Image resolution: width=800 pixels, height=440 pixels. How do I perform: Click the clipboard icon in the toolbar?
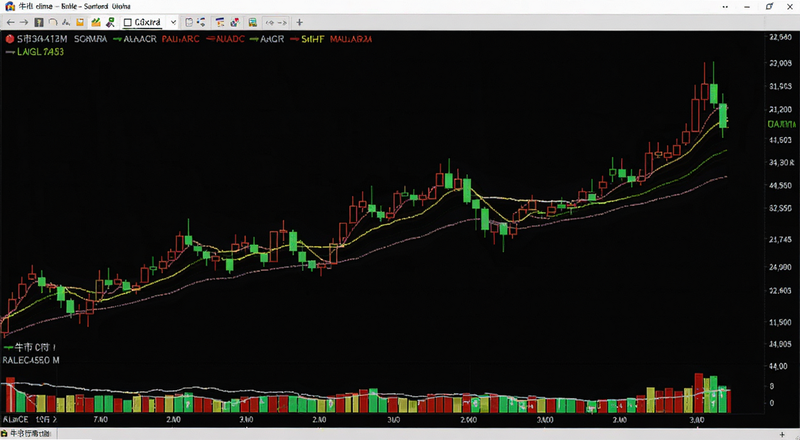pos(189,22)
